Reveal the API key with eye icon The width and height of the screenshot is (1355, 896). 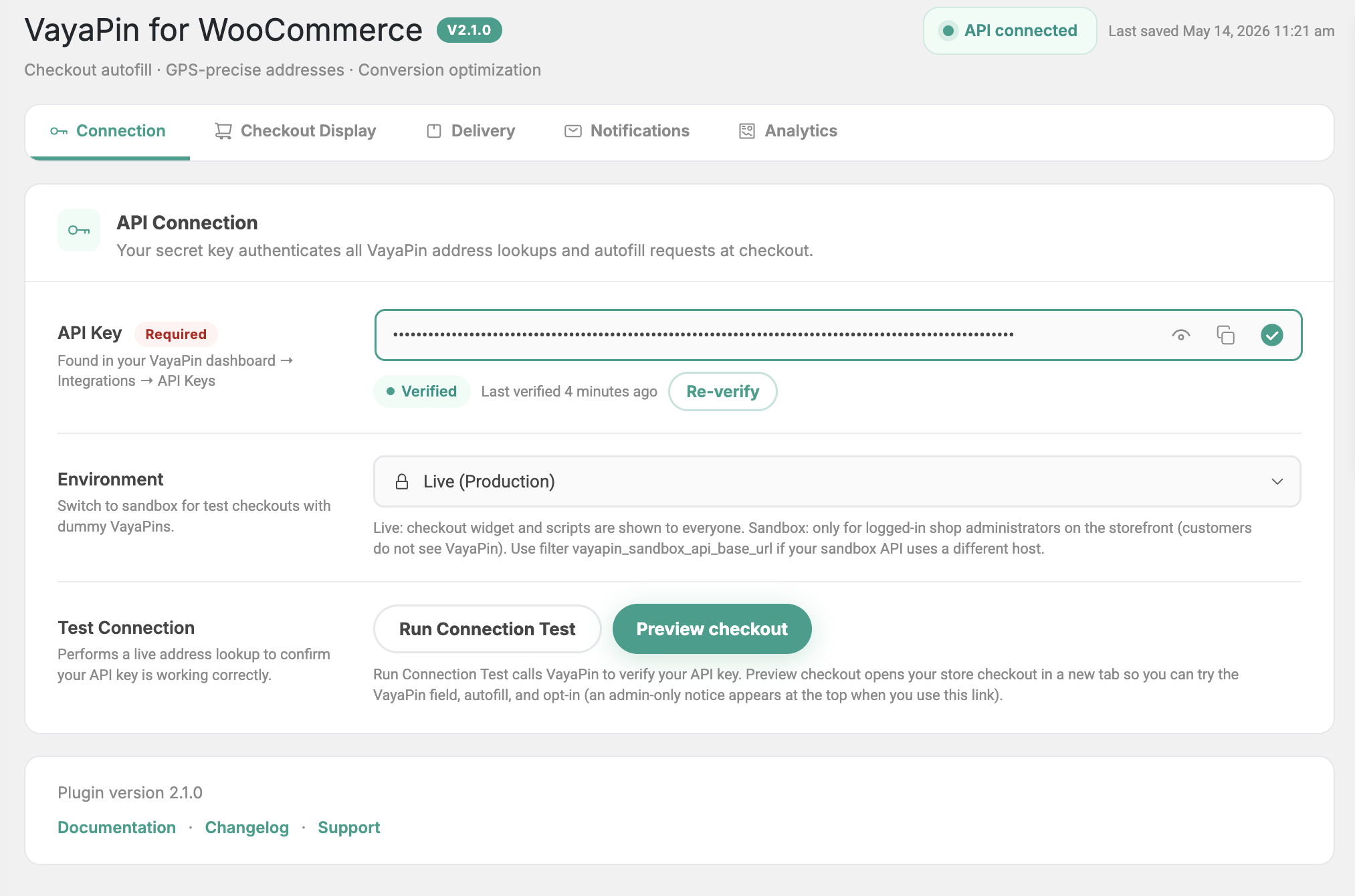point(1181,335)
